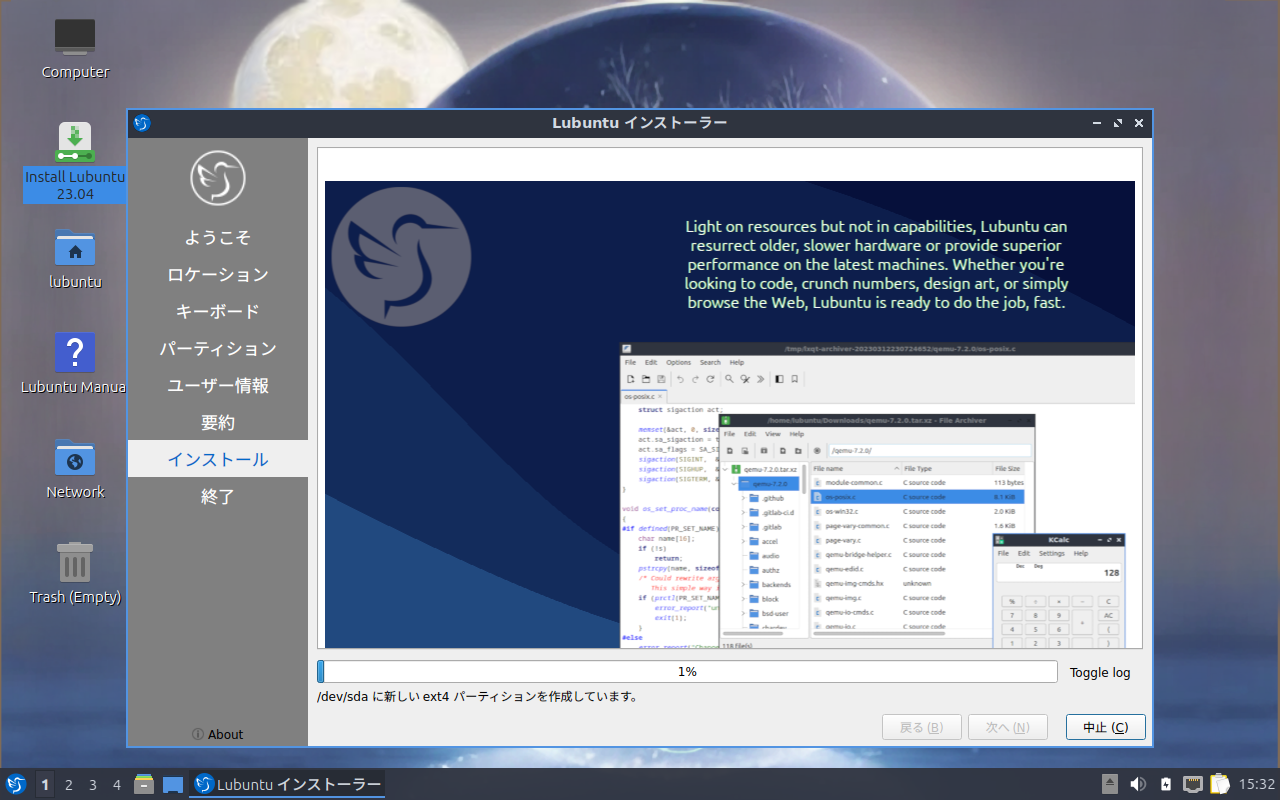Image resolution: width=1280 pixels, height=800 pixels.
Task: Select the パーティション step in sidebar
Action: click(x=218, y=349)
